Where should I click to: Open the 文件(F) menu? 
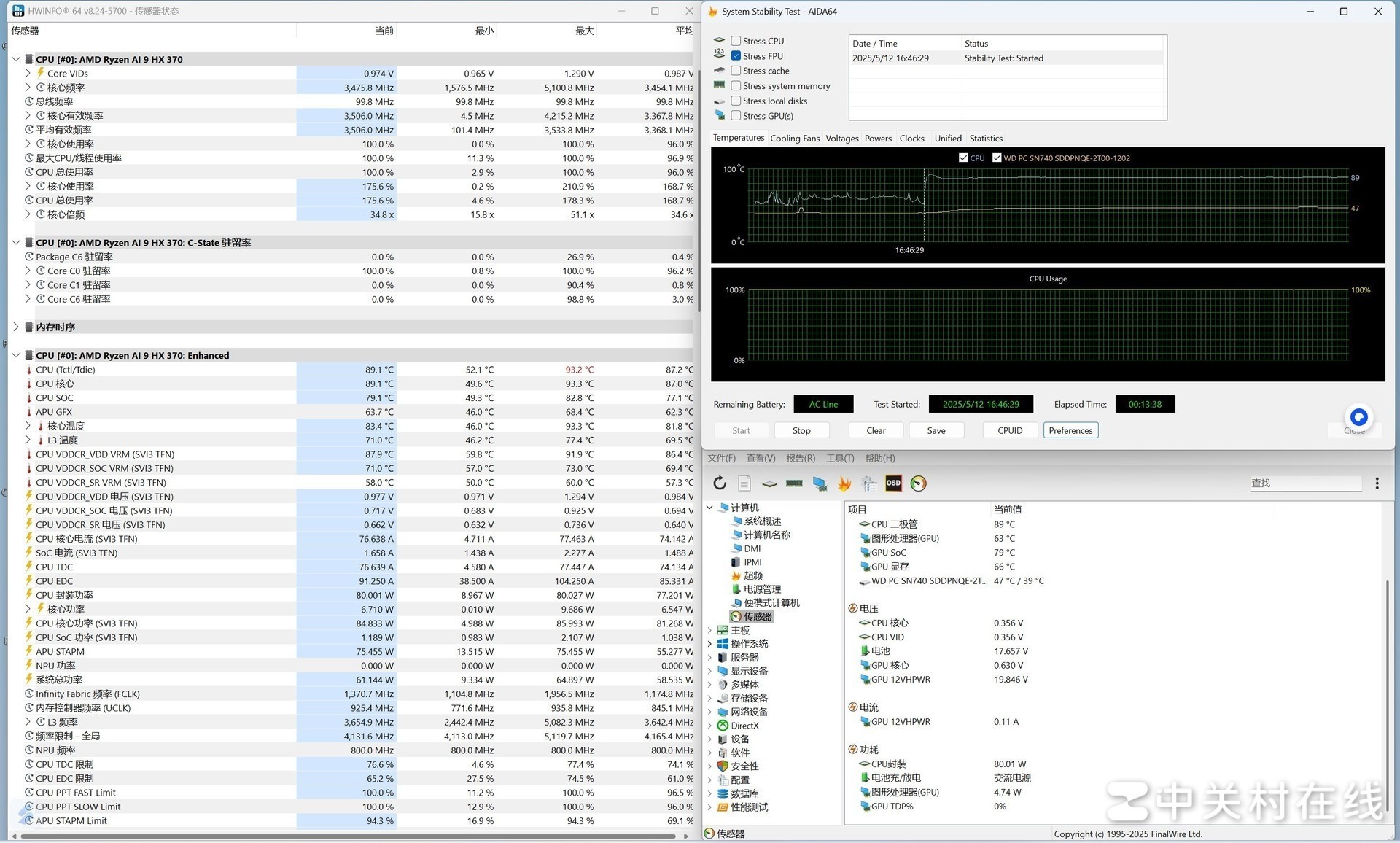point(721,458)
